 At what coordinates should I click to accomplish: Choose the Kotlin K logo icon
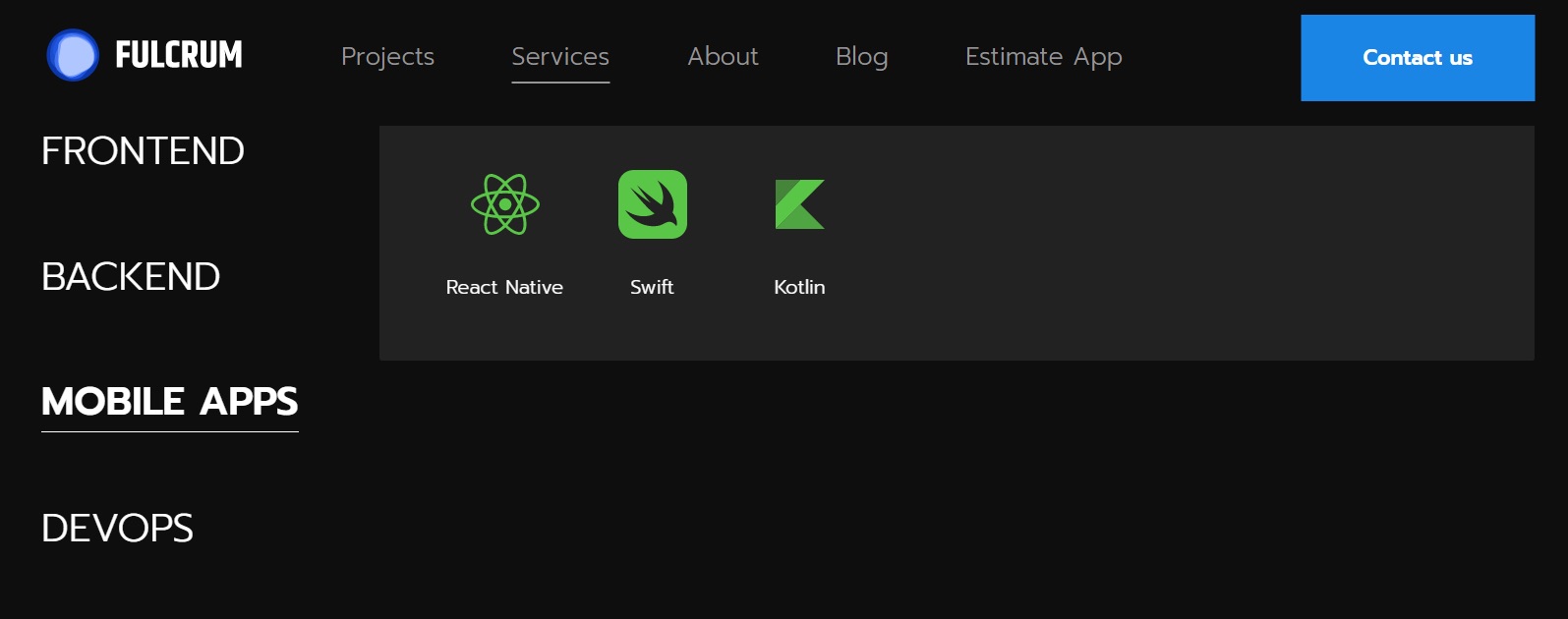click(800, 204)
